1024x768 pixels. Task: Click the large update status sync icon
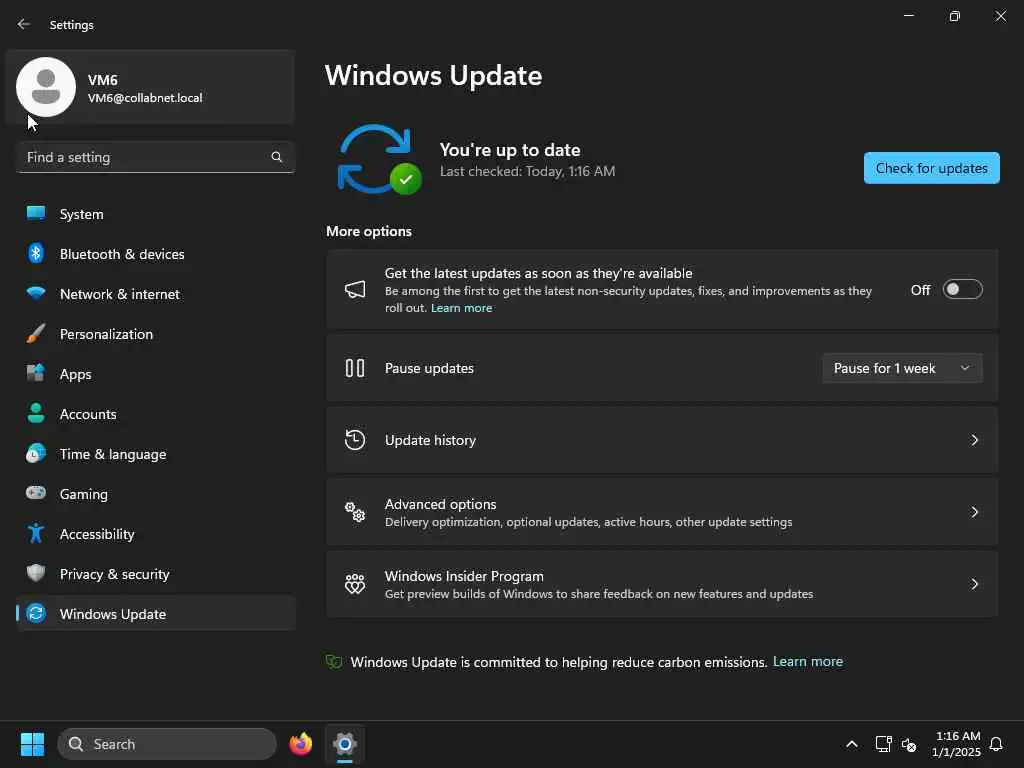click(379, 159)
